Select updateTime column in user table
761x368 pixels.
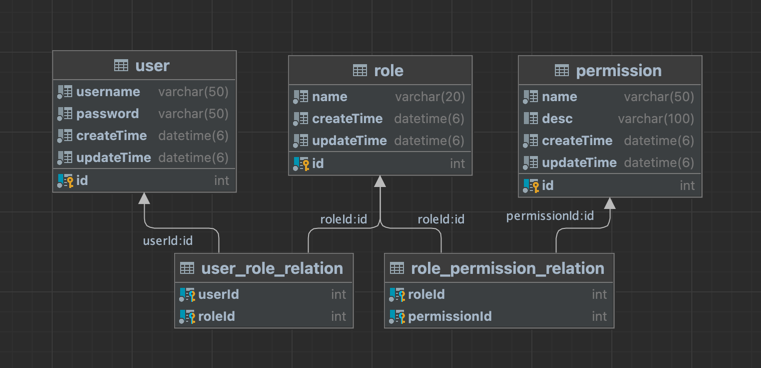[x=145, y=158]
